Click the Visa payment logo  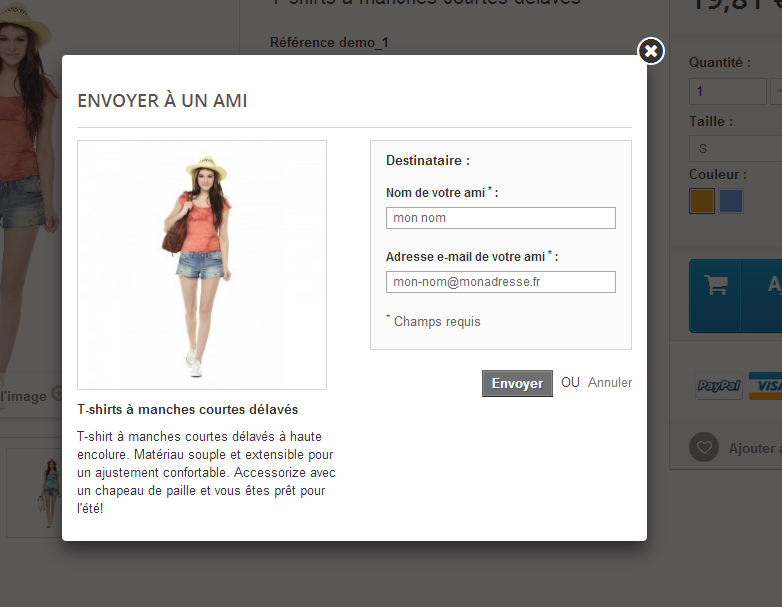click(765, 386)
